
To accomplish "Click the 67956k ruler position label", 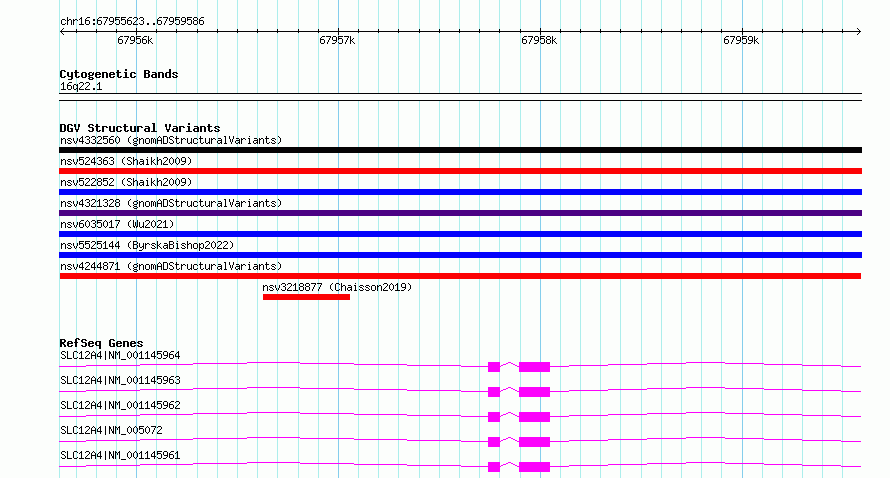I will (x=135, y=40).
